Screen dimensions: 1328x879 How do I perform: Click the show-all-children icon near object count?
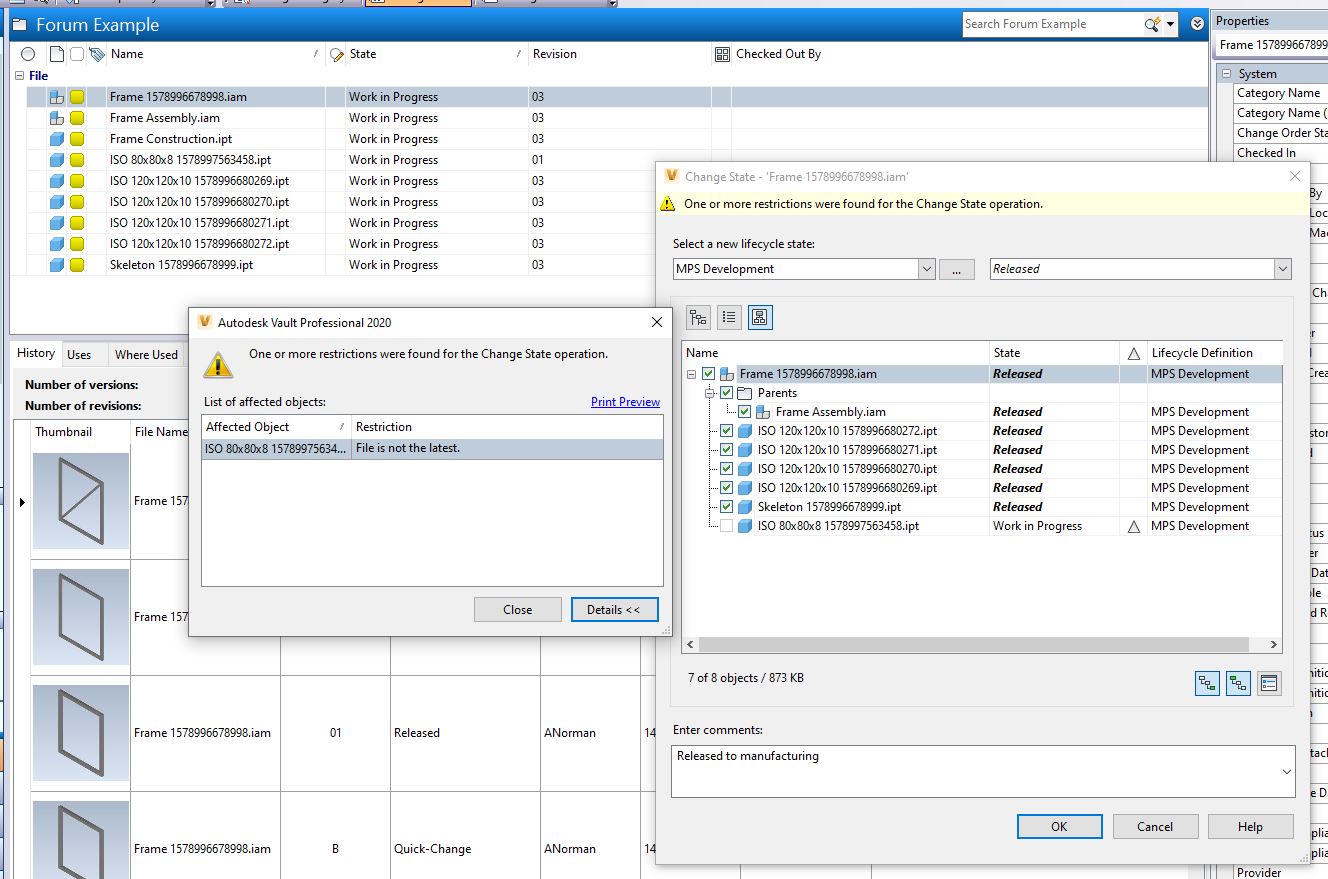[1207, 683]
